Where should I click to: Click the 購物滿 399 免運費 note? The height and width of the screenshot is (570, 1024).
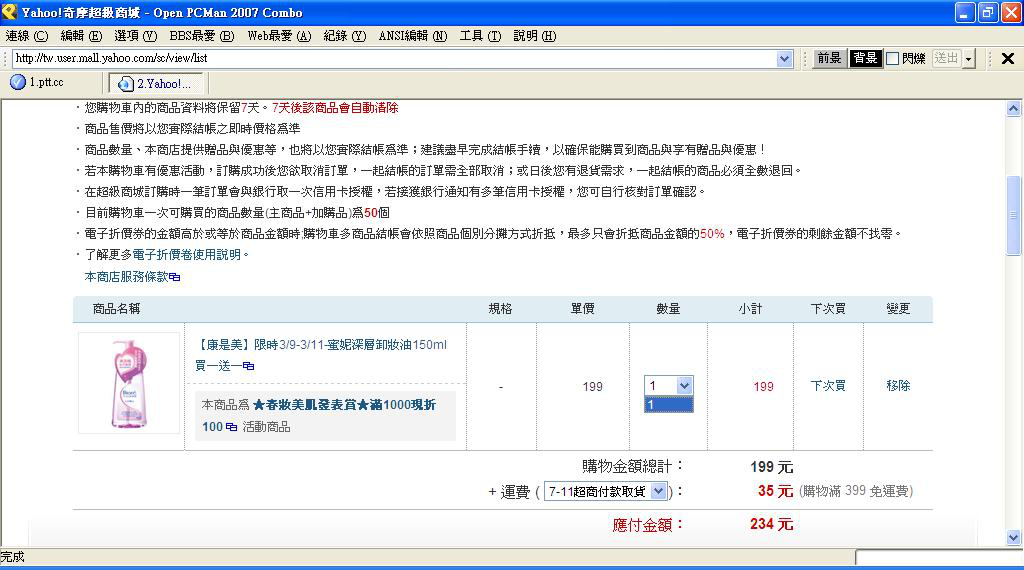coord(856,491)
